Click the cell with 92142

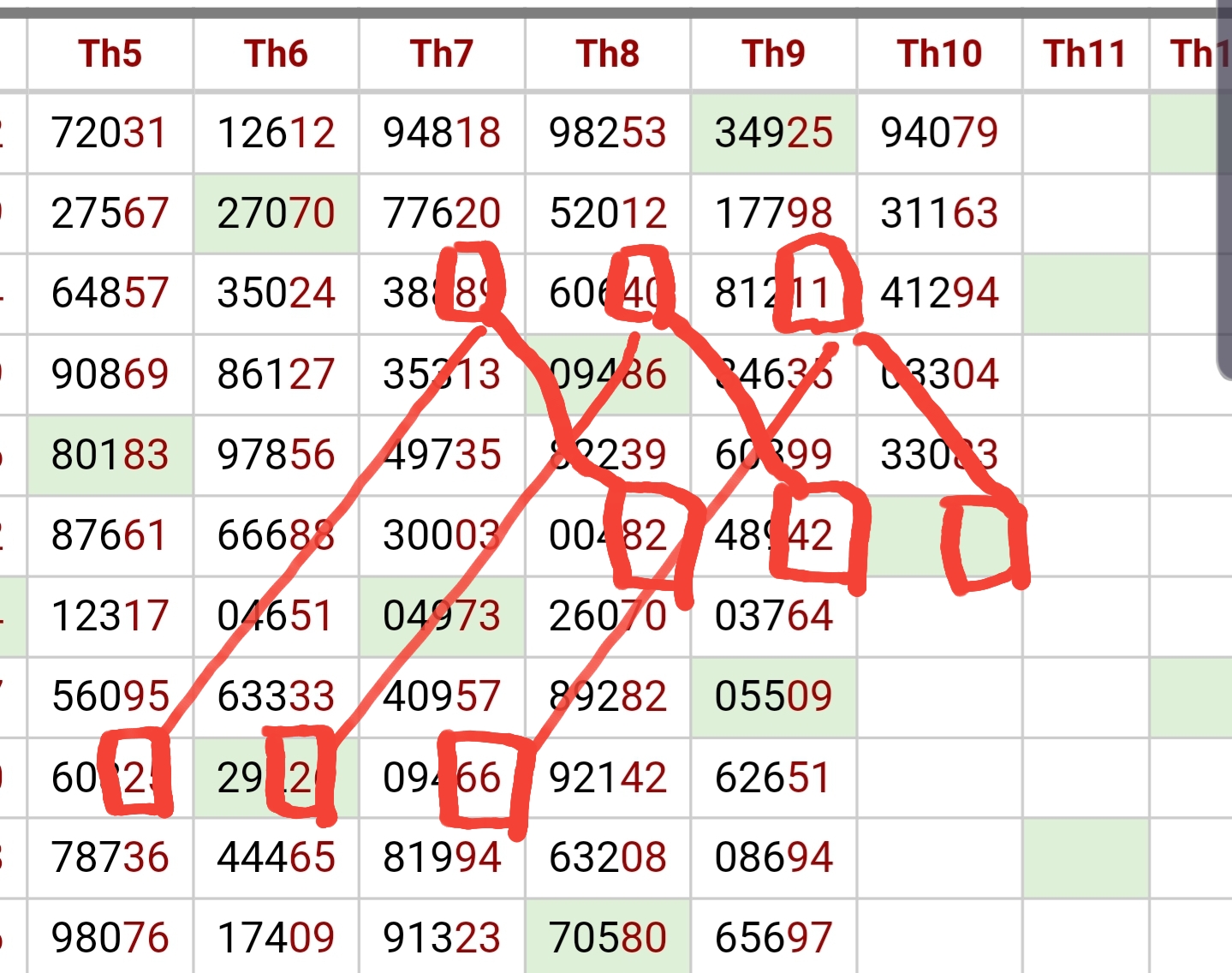(608, 778)
